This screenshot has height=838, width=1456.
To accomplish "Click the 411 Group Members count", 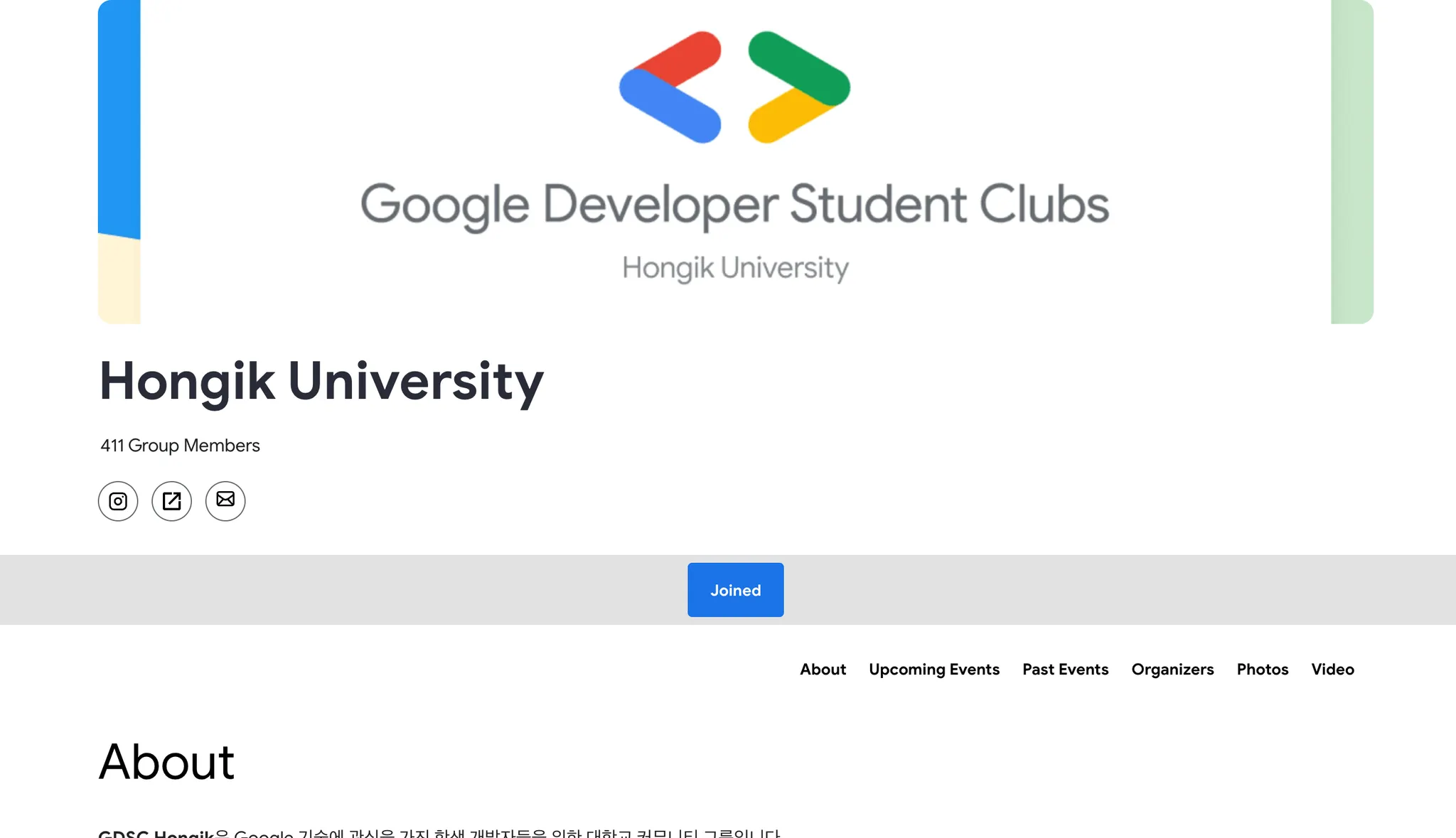I will pos(180,446).
